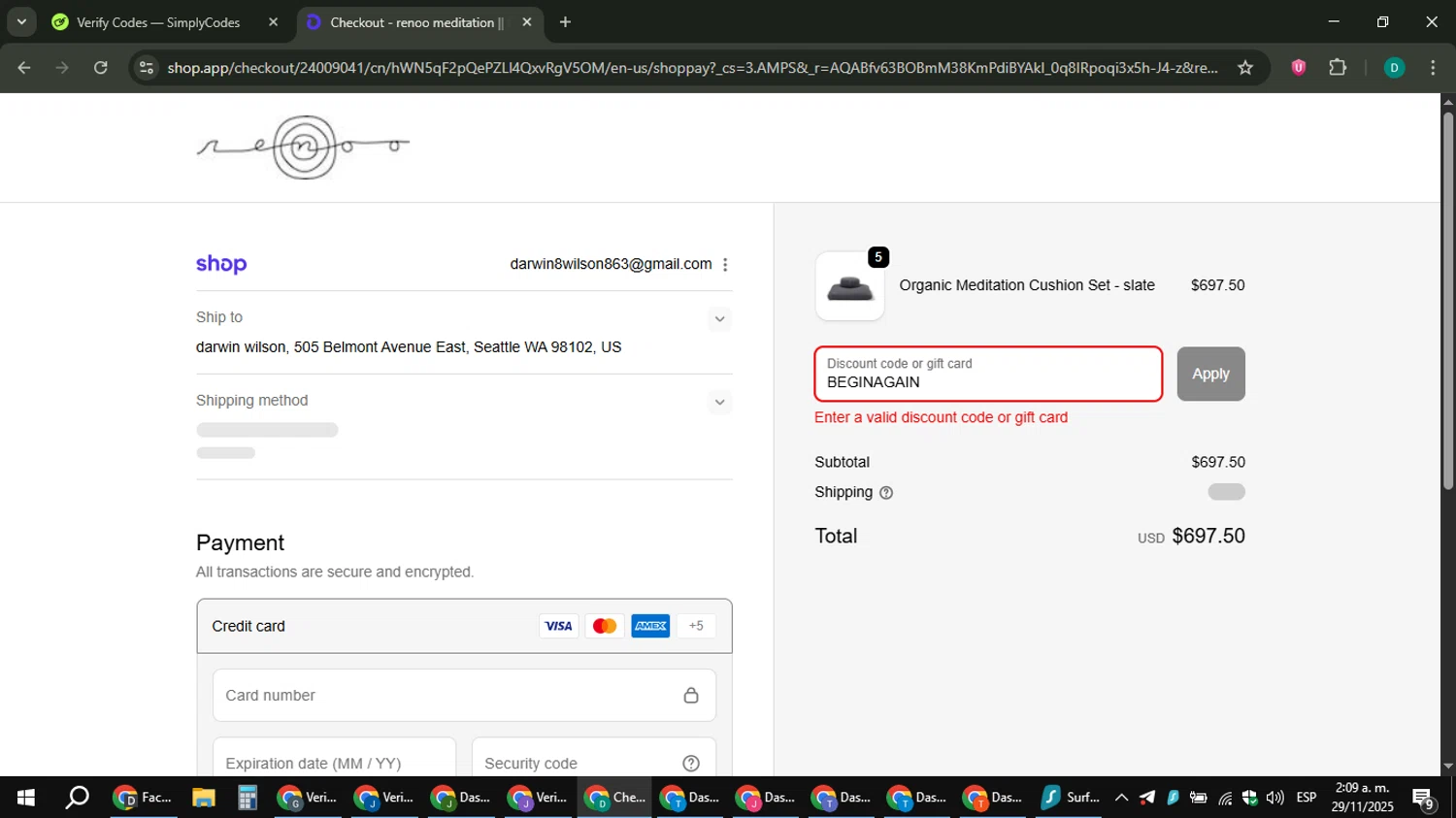Click the card number lock icon
1456x818 pixels.
691,695
